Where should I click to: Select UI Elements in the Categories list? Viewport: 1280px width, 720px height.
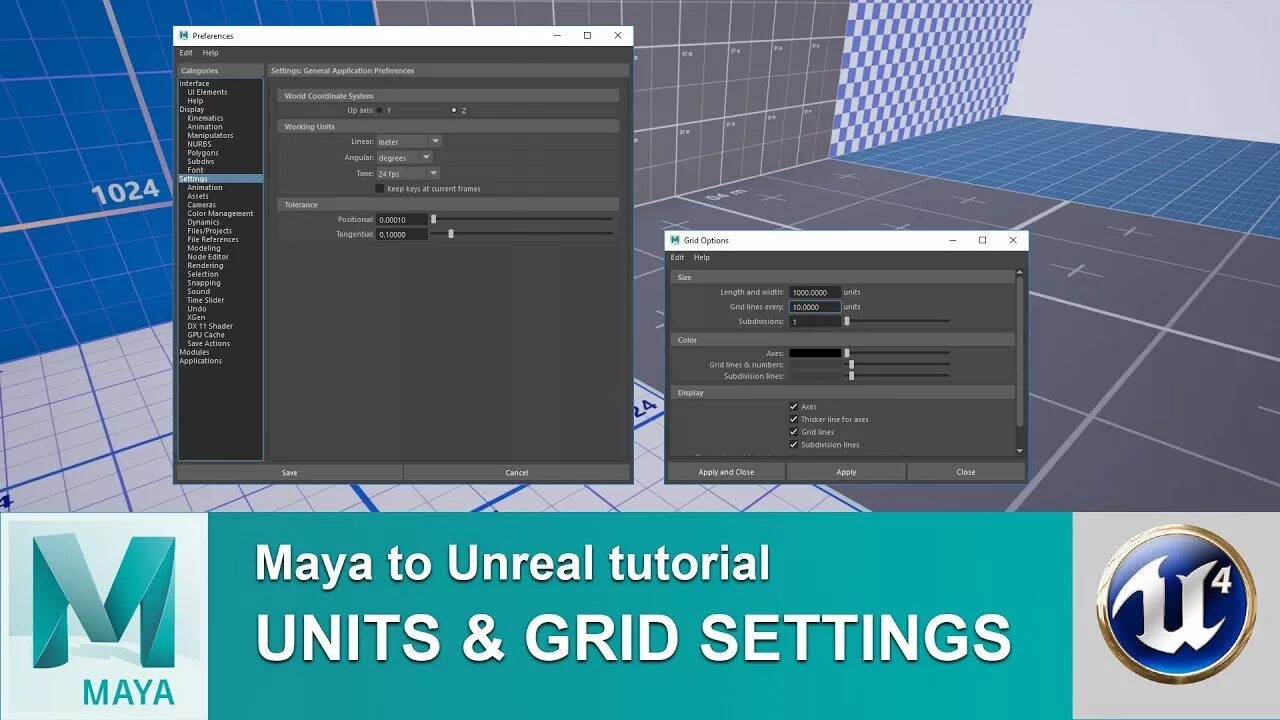click(207, 92)
